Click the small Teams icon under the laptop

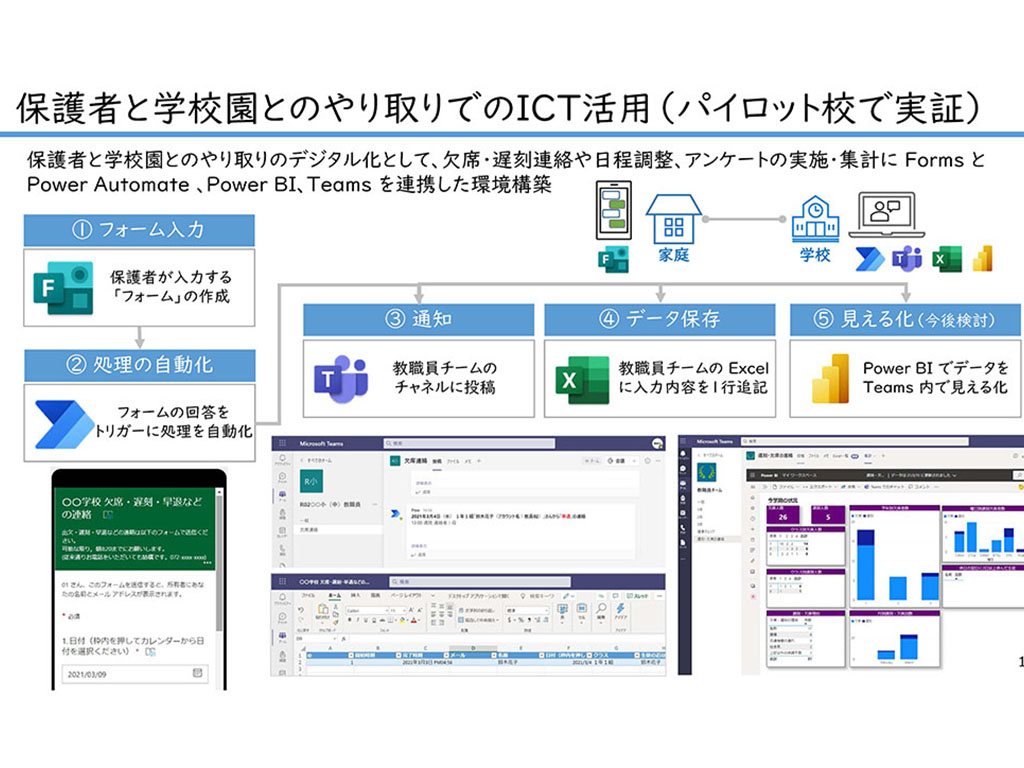pos(907,259)
